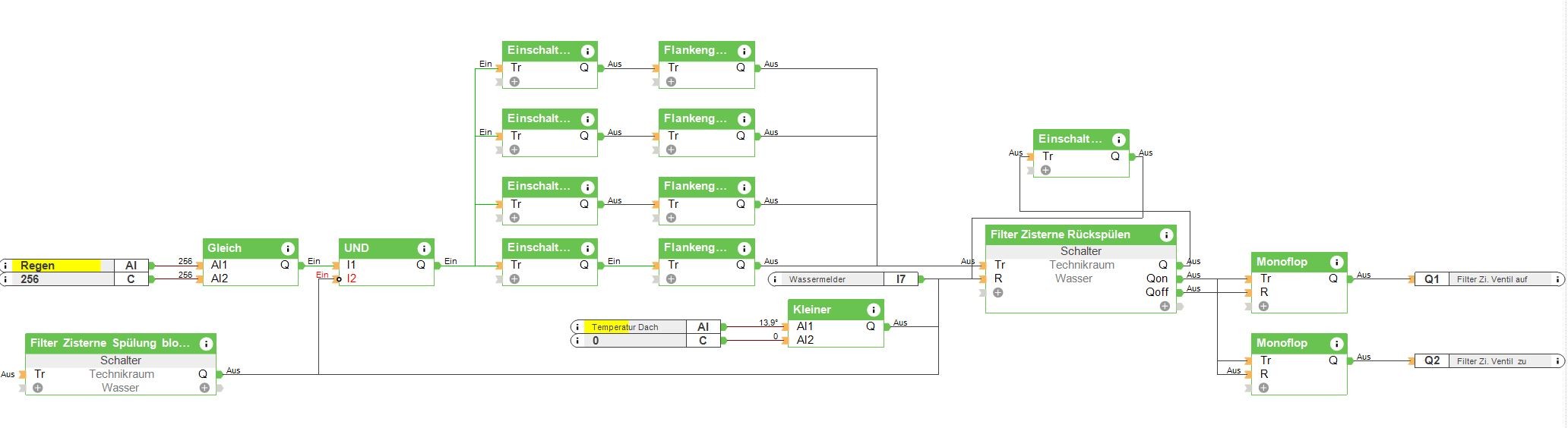Click Qon output of Rückspülen block
1568x428 pixels.
[1157, 279]
